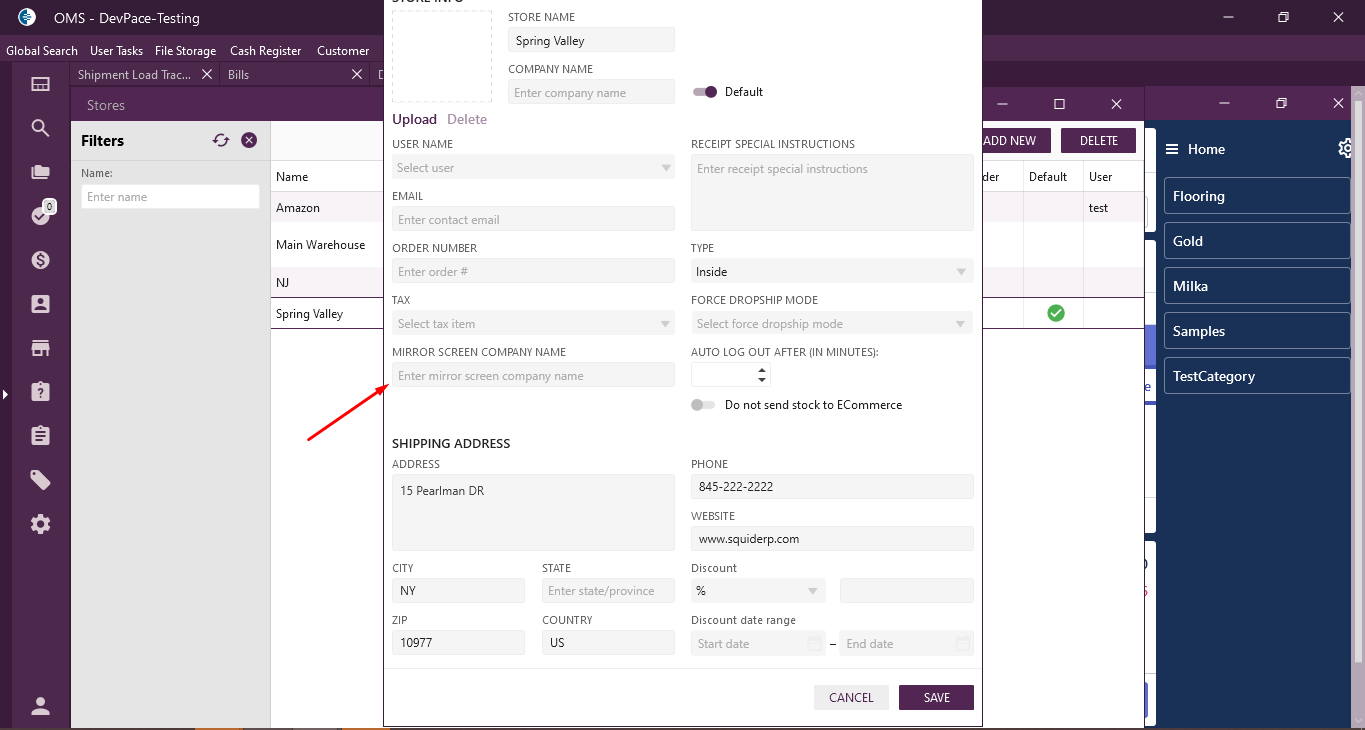
Task: Increase auto log out minutes stepper
Action: [x=763, y=370]
